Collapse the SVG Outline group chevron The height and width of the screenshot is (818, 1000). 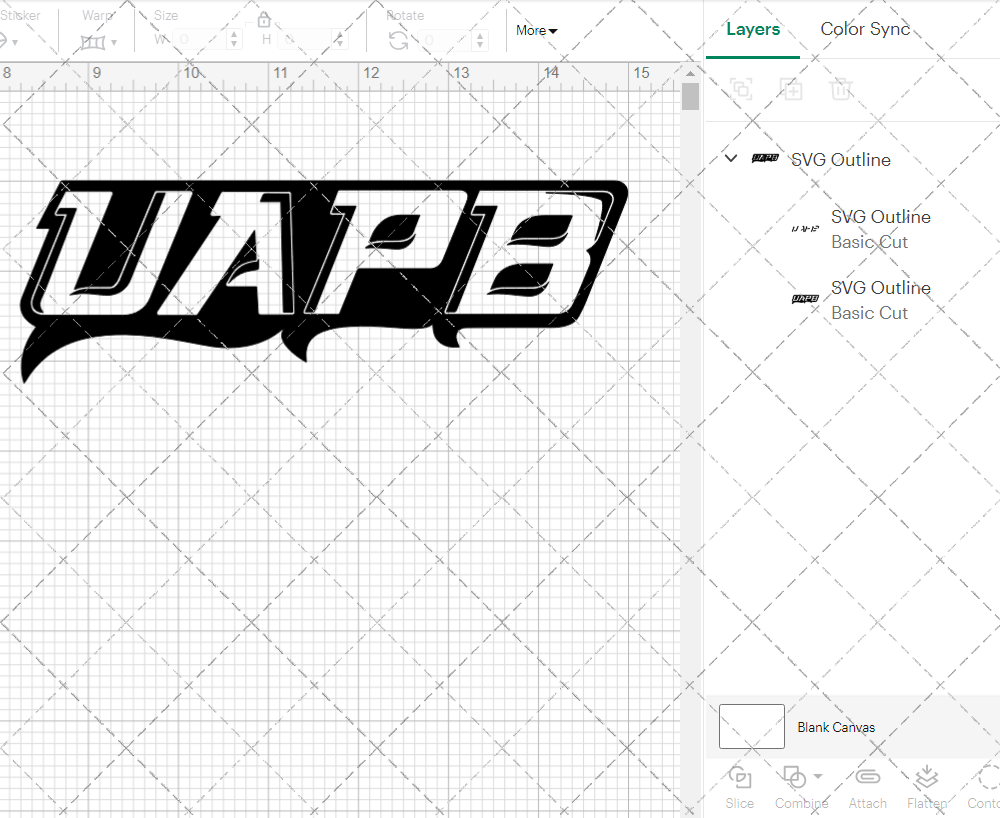(x=731, y=158)
